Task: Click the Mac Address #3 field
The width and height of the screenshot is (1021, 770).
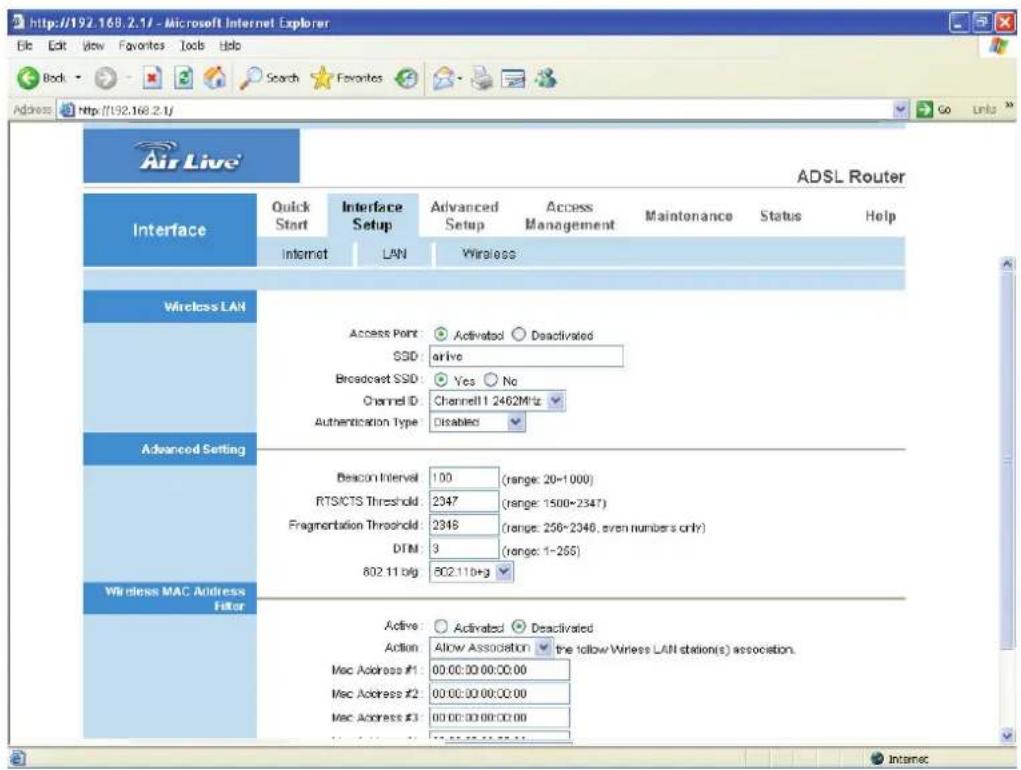Action: 499,717
